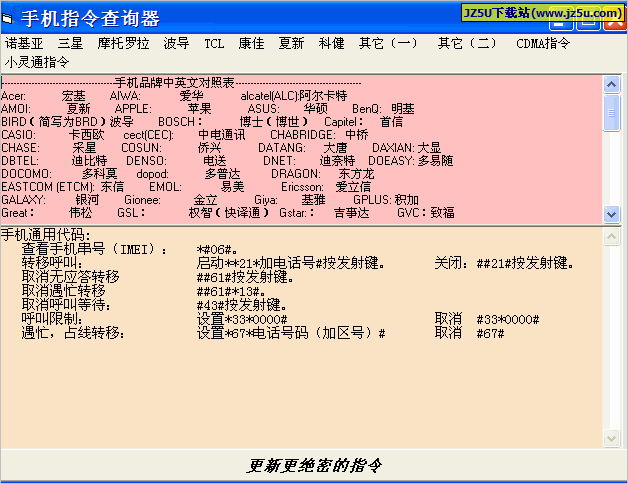Click the 呼叫限制 label
The height and width of the screenshot is (484, 628).
pyautogui.click(x=52, y=319)
